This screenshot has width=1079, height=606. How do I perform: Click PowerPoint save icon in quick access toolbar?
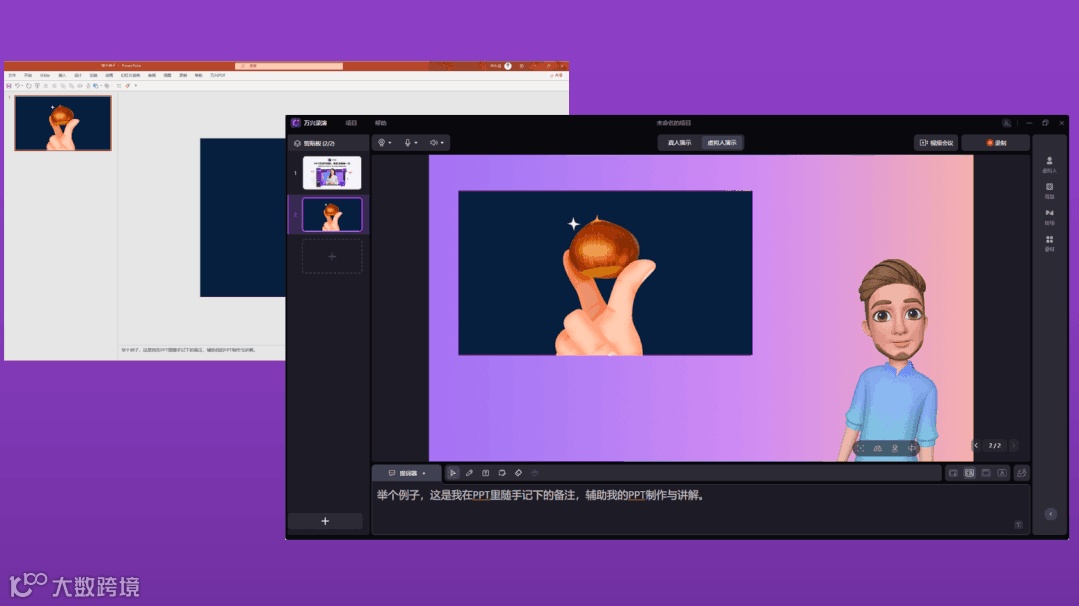coord(9,86)
